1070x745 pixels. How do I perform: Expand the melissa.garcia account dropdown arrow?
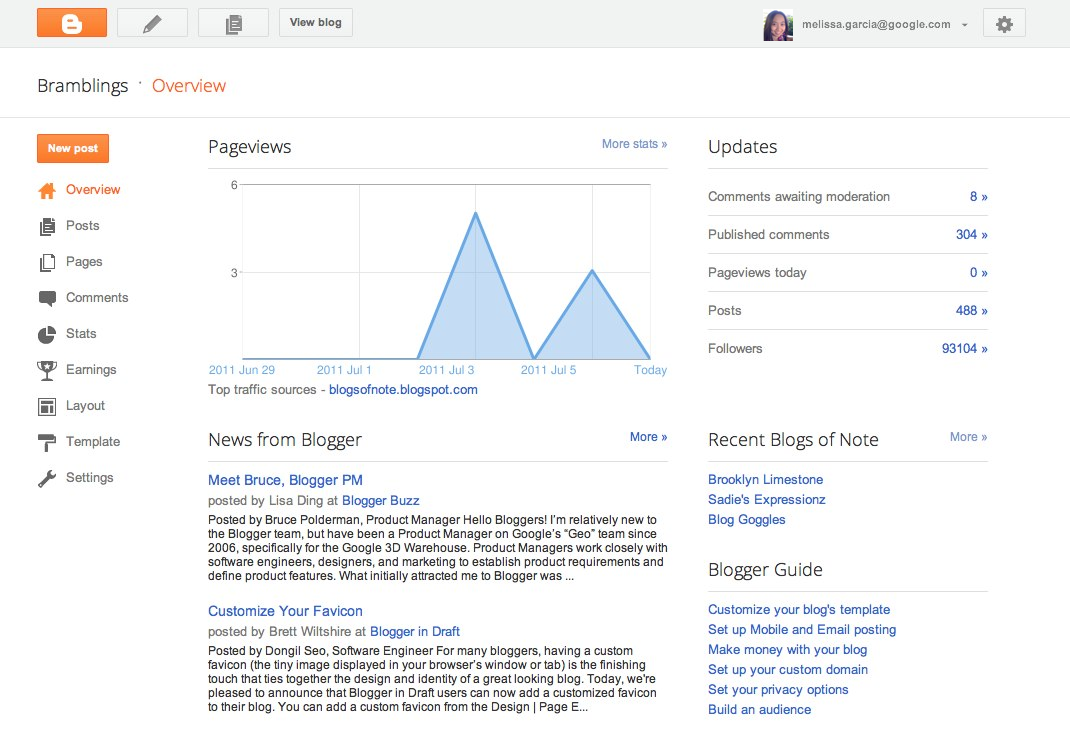[x=964, y=25]
